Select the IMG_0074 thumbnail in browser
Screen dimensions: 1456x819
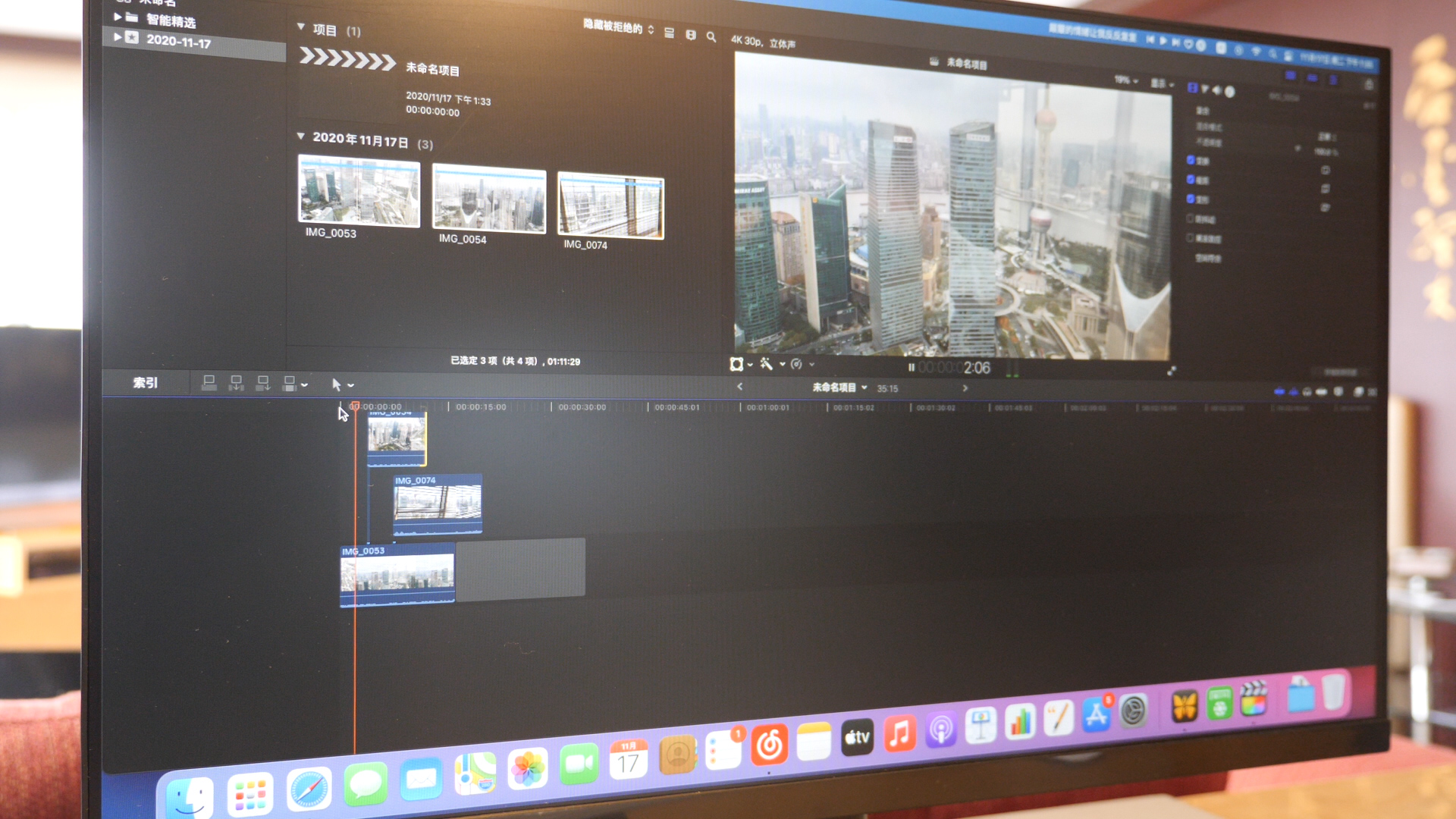(x=610, y=206)
